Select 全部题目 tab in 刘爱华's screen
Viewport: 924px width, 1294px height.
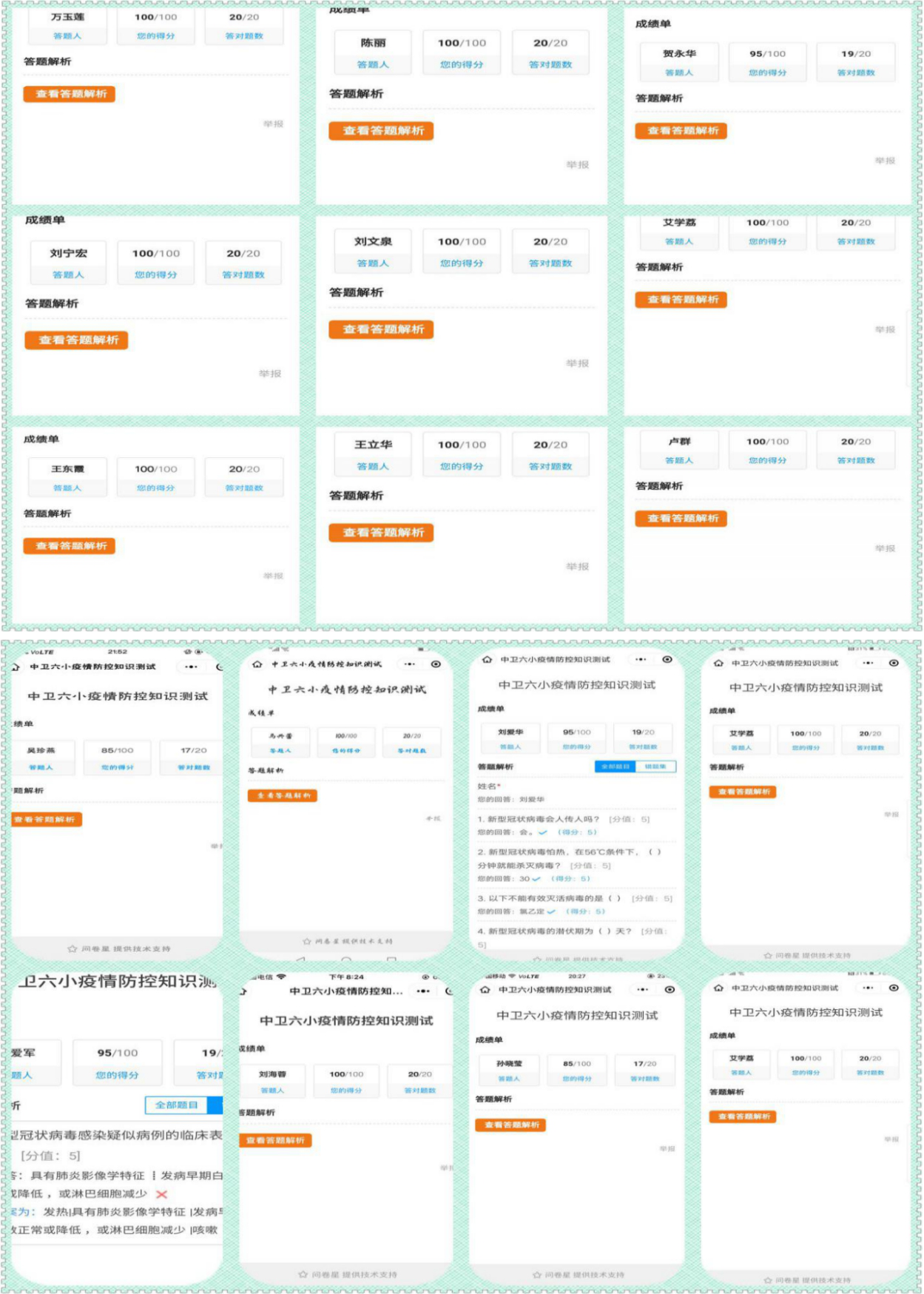click(616, 766)
